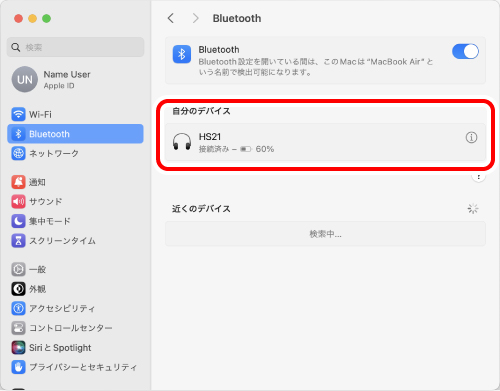This screenshot has height=391, width=500.
Task: Select Bluetooth in the sidebar
Action: tap(75, 134)
